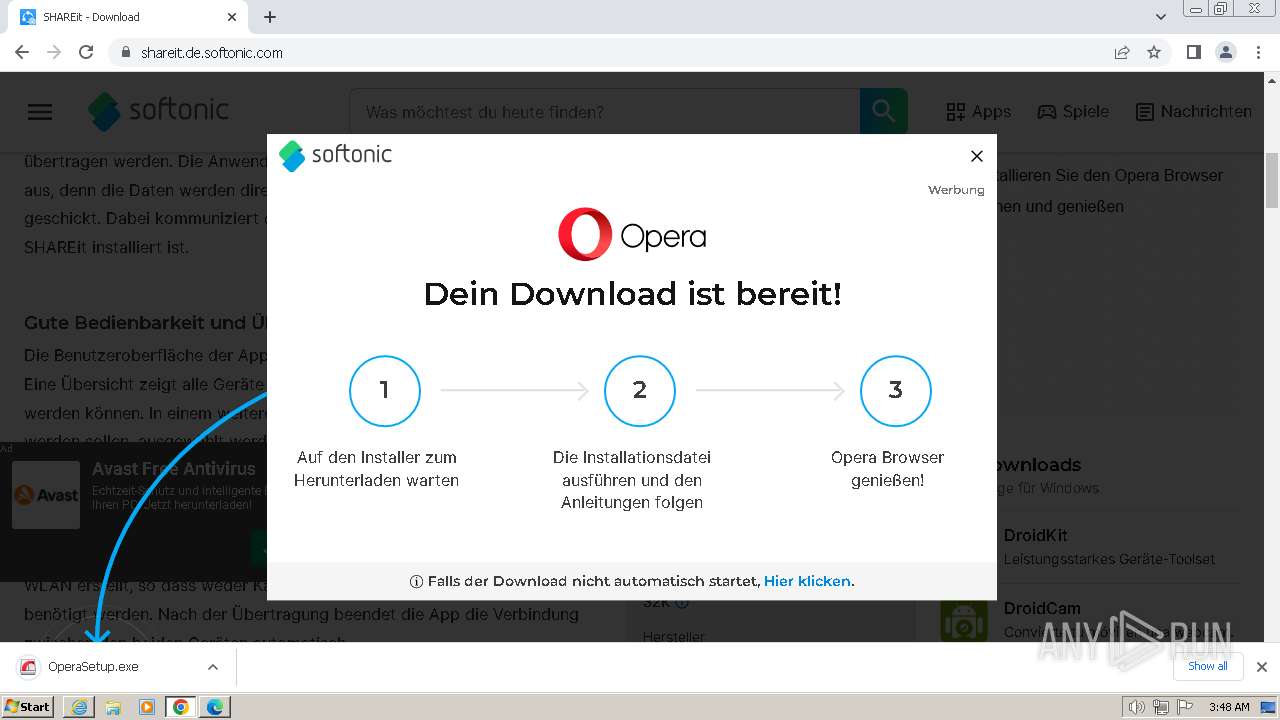Click the network tray icon
Screen dimensions: 1280x720
1160,707
